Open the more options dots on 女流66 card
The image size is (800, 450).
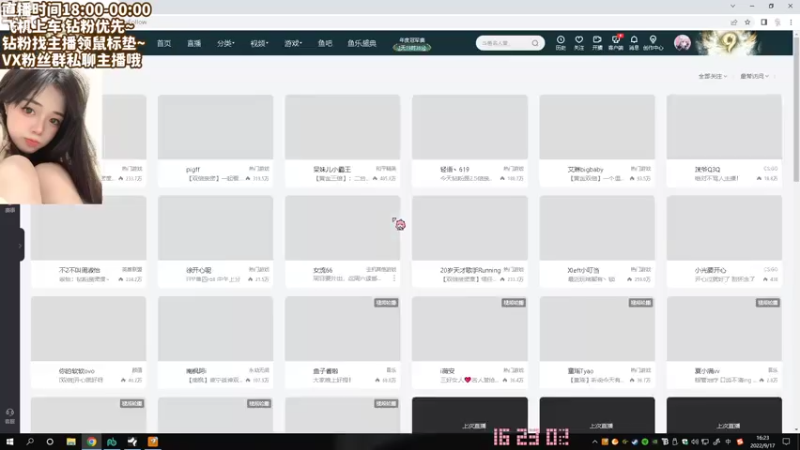[x=394, y=279]
